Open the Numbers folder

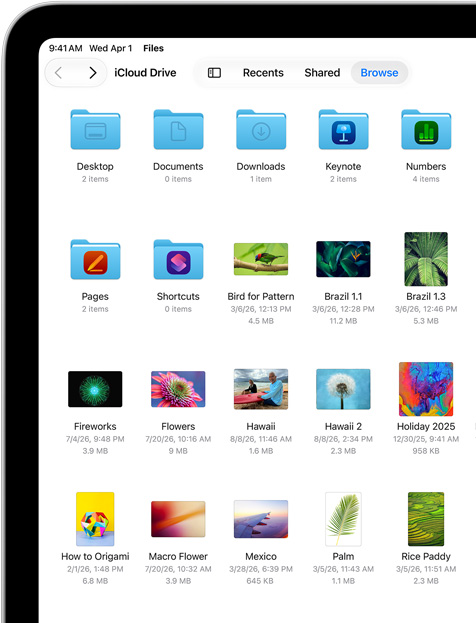[x=426, y=130]
